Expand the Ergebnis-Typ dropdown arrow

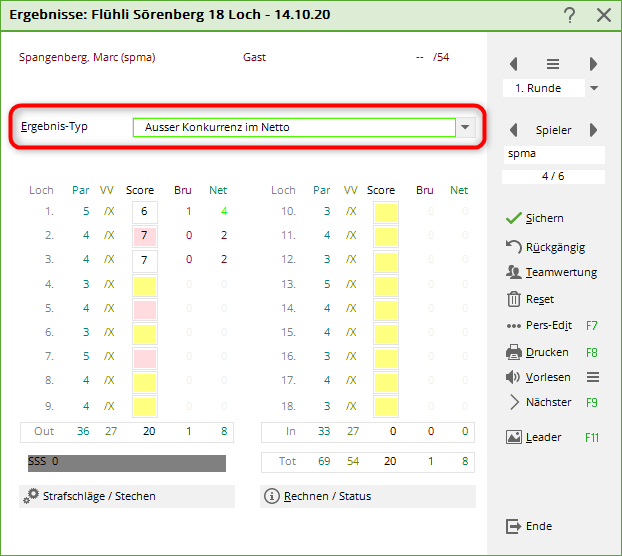pyautogui.click(x=465, y=127)
